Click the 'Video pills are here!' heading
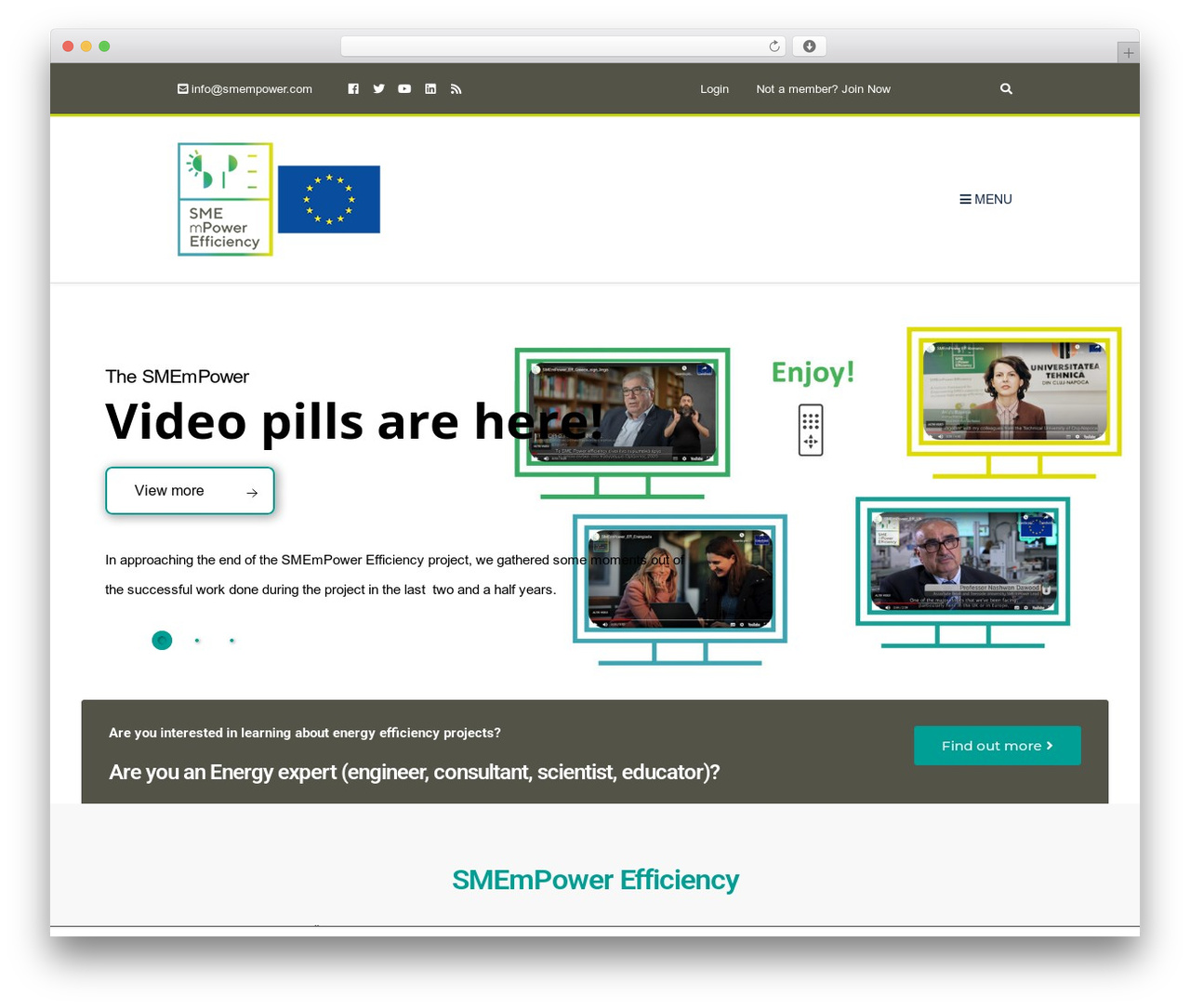 click(354, 421)
